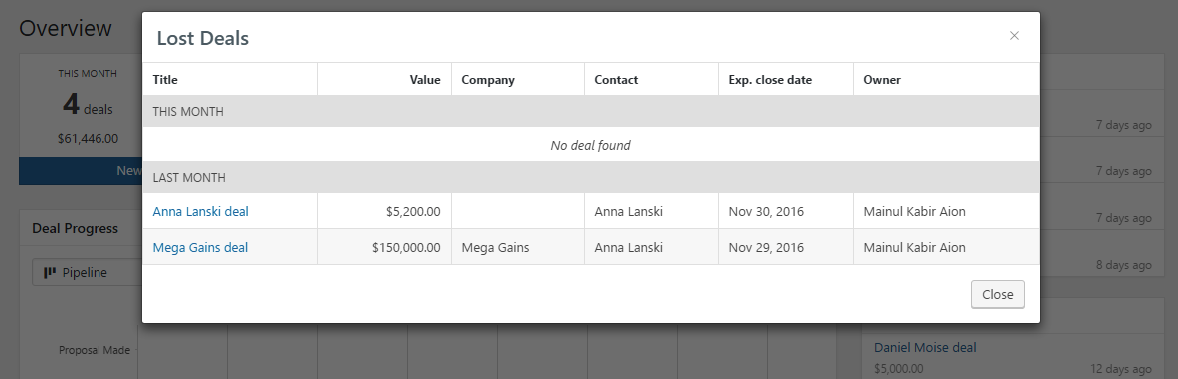Viewport: 1178px width, 379px height.
Task: Click the Contact column header
Action: [x=616, y=80]
